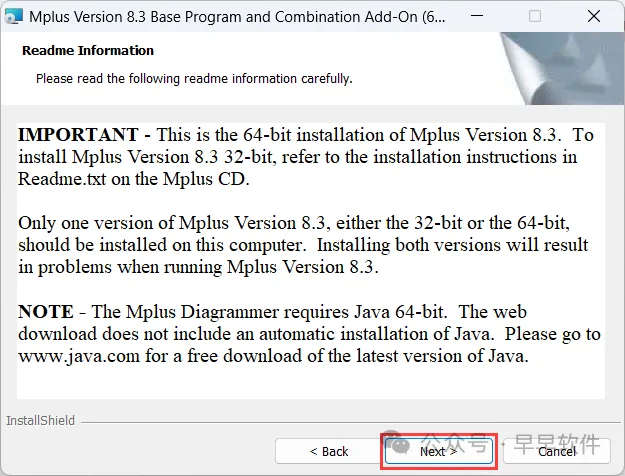Click the InstallShield label
This screenshot has height=476, width=625.
(x=41, y=421)
